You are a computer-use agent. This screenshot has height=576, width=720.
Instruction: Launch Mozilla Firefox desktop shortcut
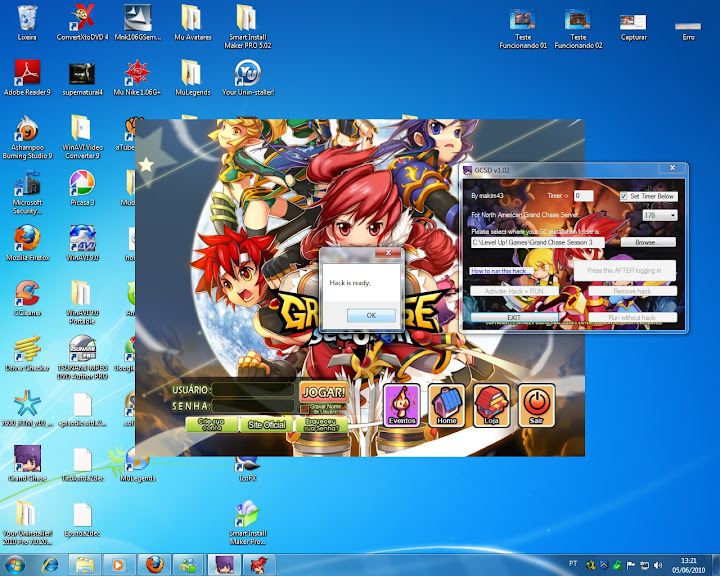click(x=27, y=243)
